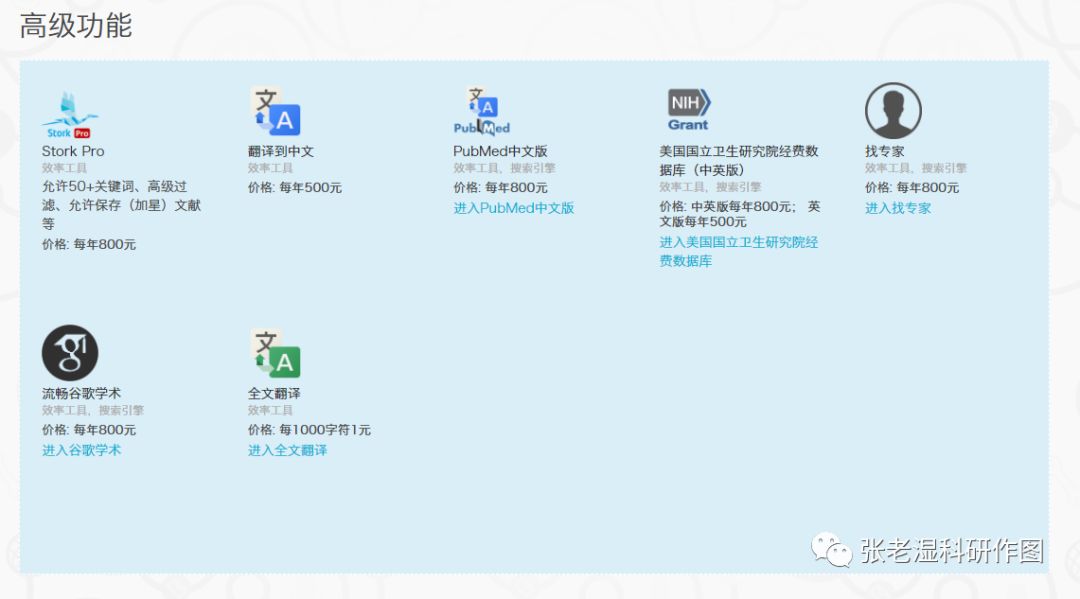Click 效率工具 tag under 翻译到中文

(x=270, y=168)
